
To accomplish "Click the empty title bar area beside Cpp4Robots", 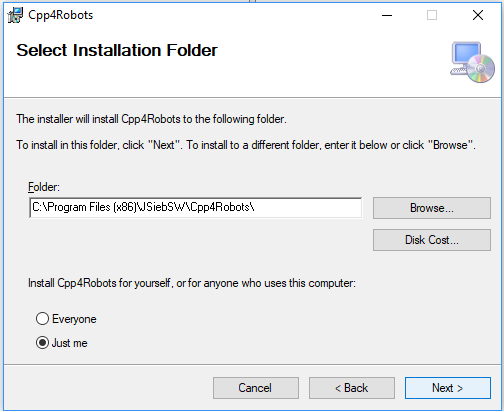I will pyautogui.click(x=233, y=15).
